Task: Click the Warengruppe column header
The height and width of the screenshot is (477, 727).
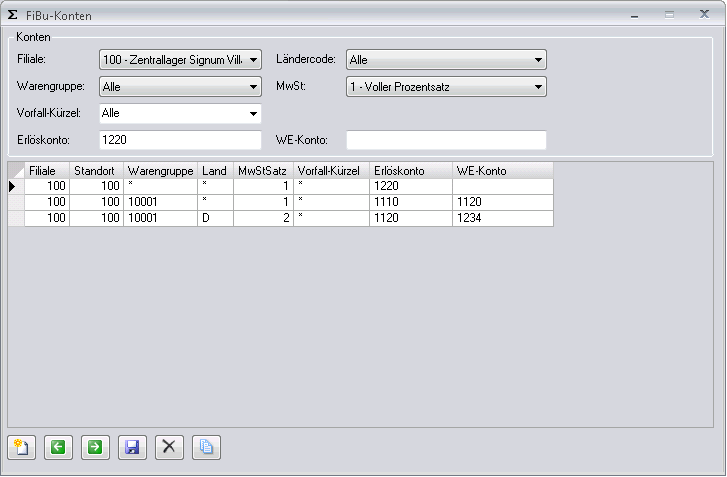Action: pos(160,170)
